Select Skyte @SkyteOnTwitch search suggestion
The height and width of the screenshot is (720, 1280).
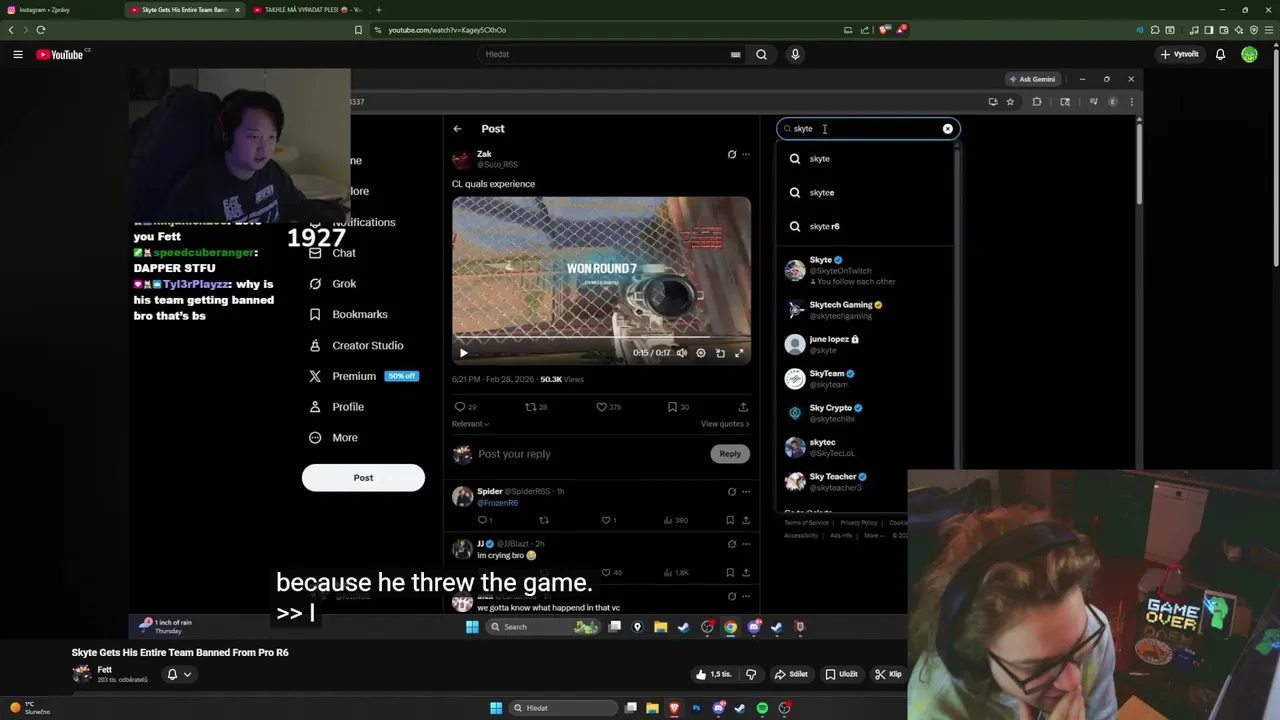867,270
